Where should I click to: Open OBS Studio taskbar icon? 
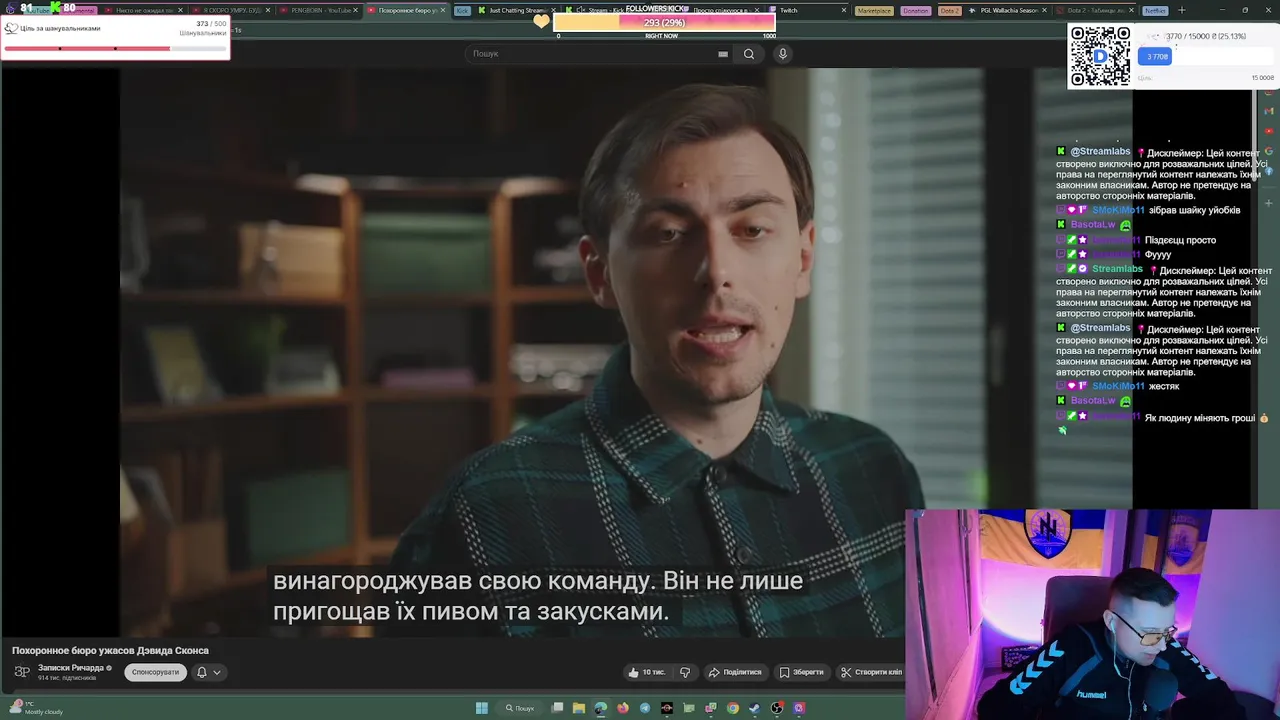777,708
